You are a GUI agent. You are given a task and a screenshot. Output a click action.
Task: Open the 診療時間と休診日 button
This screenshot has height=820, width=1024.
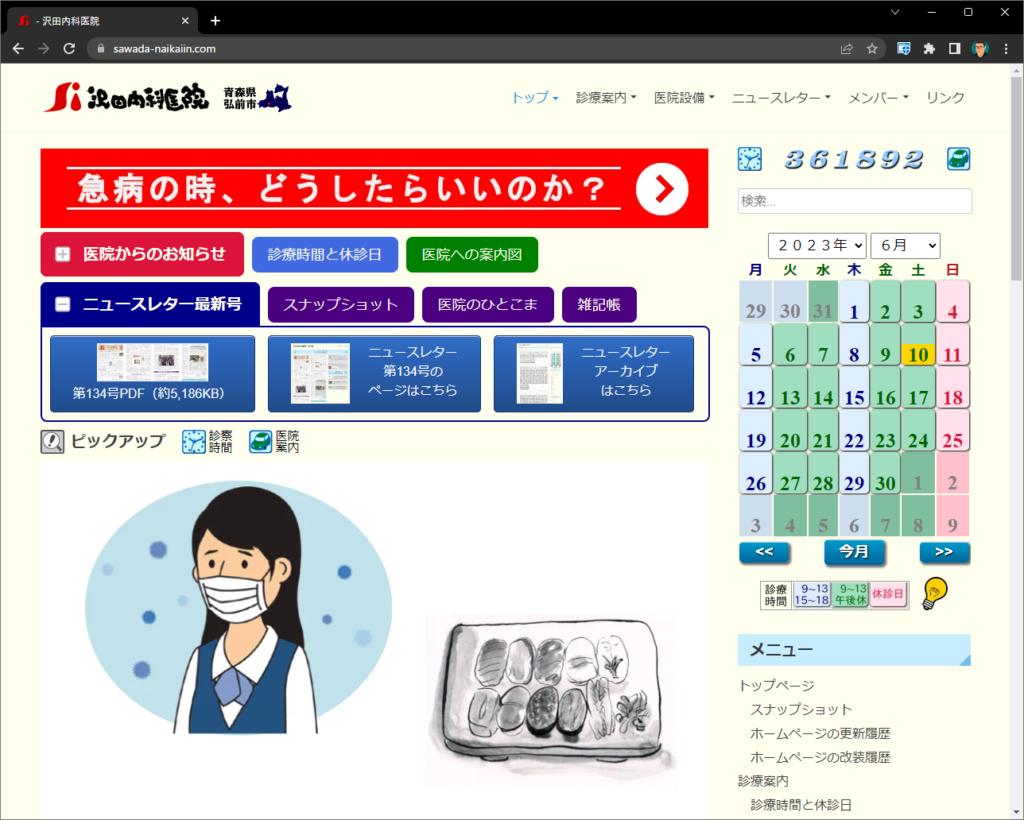coord(324,255)
